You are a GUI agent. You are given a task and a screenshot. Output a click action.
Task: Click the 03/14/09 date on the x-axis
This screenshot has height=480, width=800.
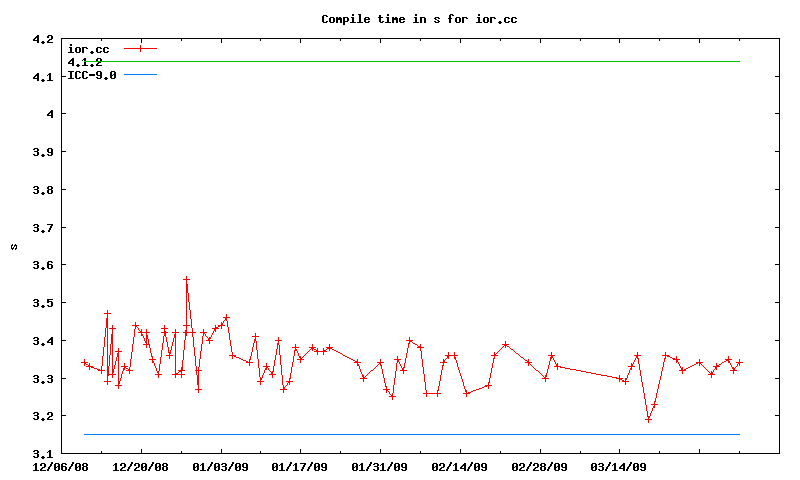[x=618, y=467]
